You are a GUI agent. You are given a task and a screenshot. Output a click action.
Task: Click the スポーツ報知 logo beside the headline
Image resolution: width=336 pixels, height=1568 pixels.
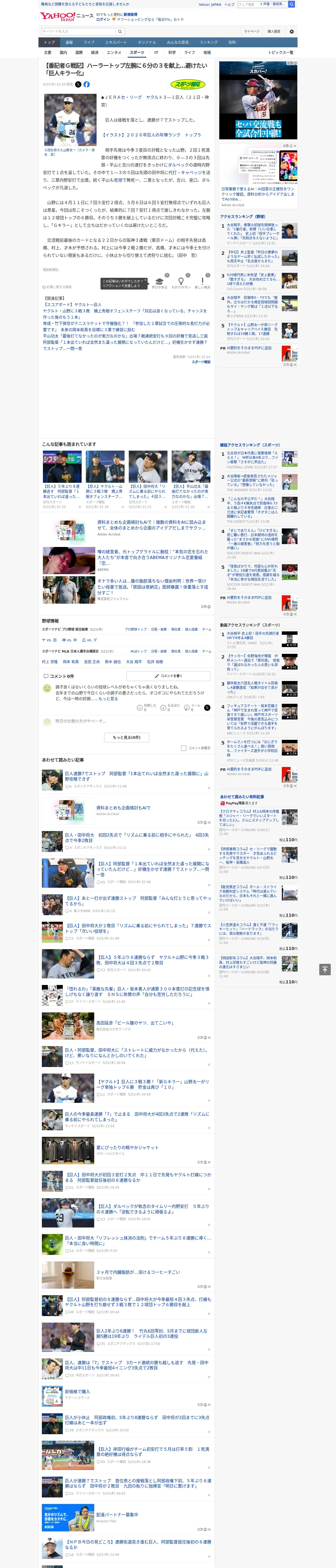click(188, 85)
